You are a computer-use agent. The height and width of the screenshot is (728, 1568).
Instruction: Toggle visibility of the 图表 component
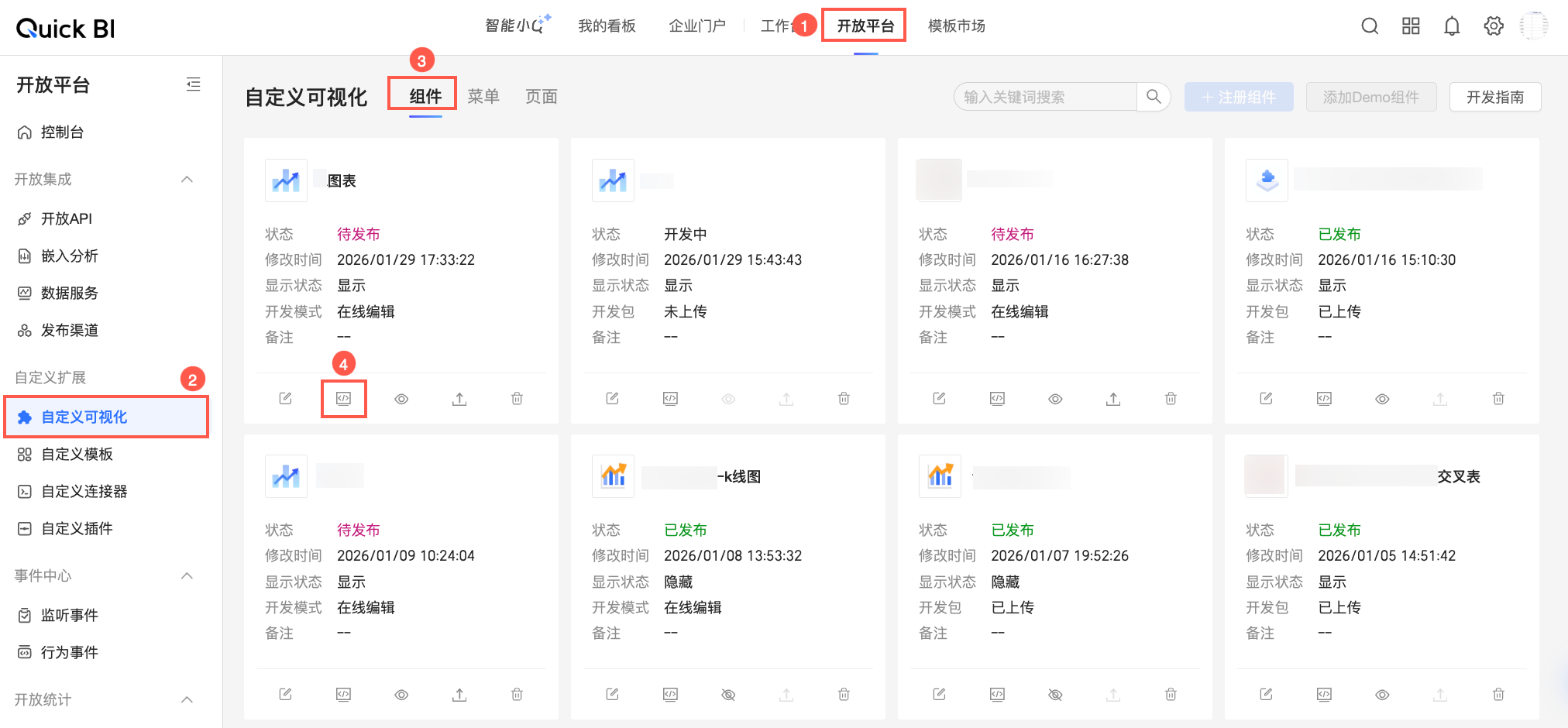401,398
